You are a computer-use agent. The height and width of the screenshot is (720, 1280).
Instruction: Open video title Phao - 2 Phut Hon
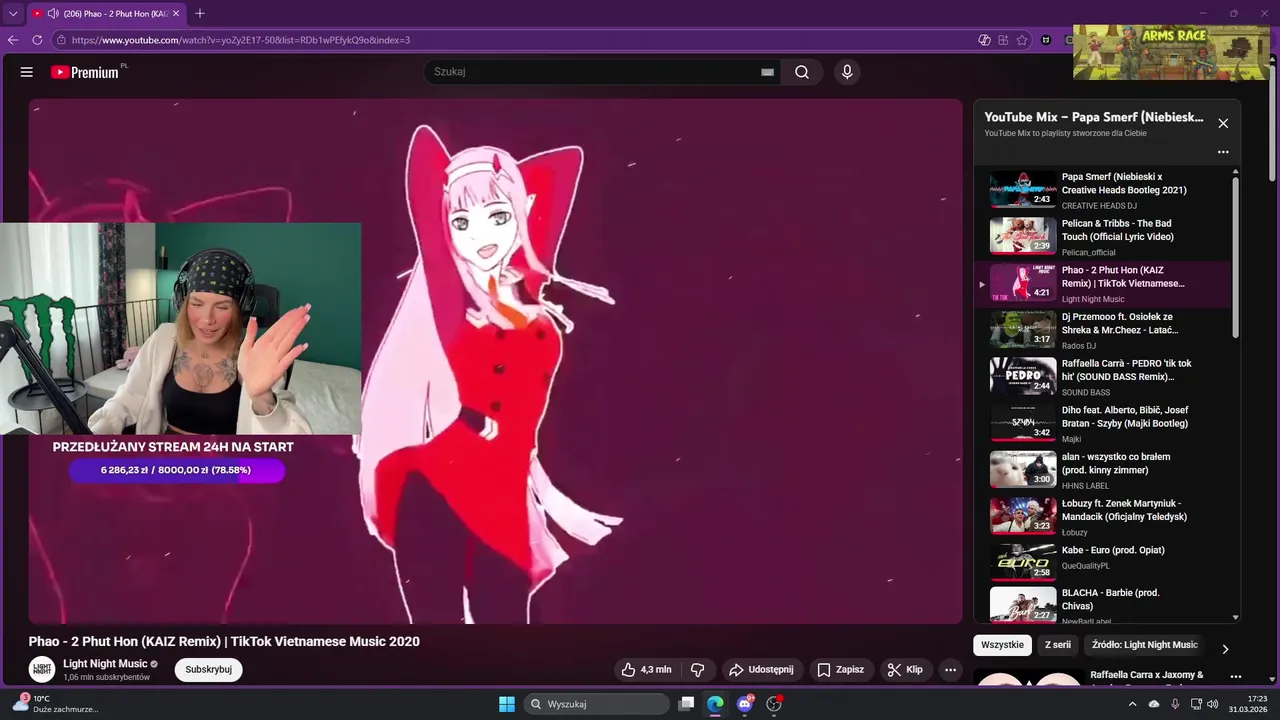[224, 641]
